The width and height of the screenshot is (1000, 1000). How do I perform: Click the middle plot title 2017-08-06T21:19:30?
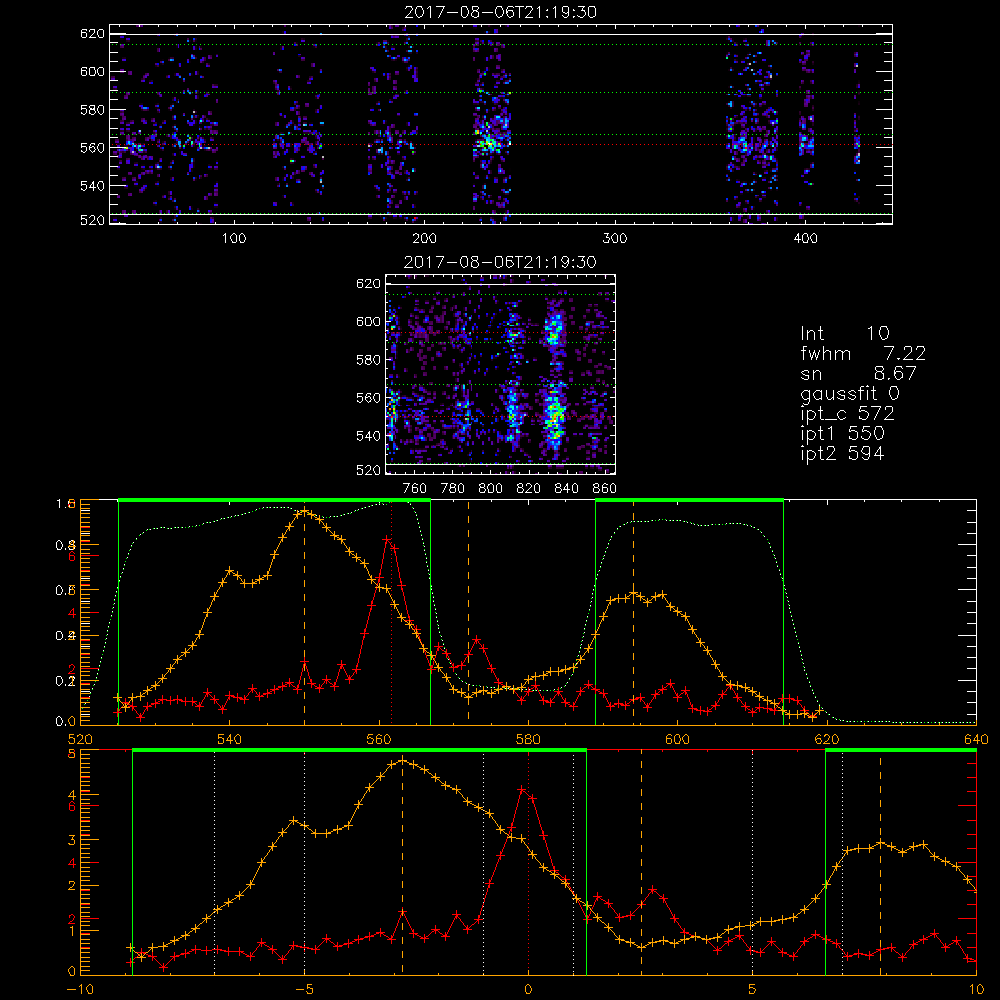point(500,262)
